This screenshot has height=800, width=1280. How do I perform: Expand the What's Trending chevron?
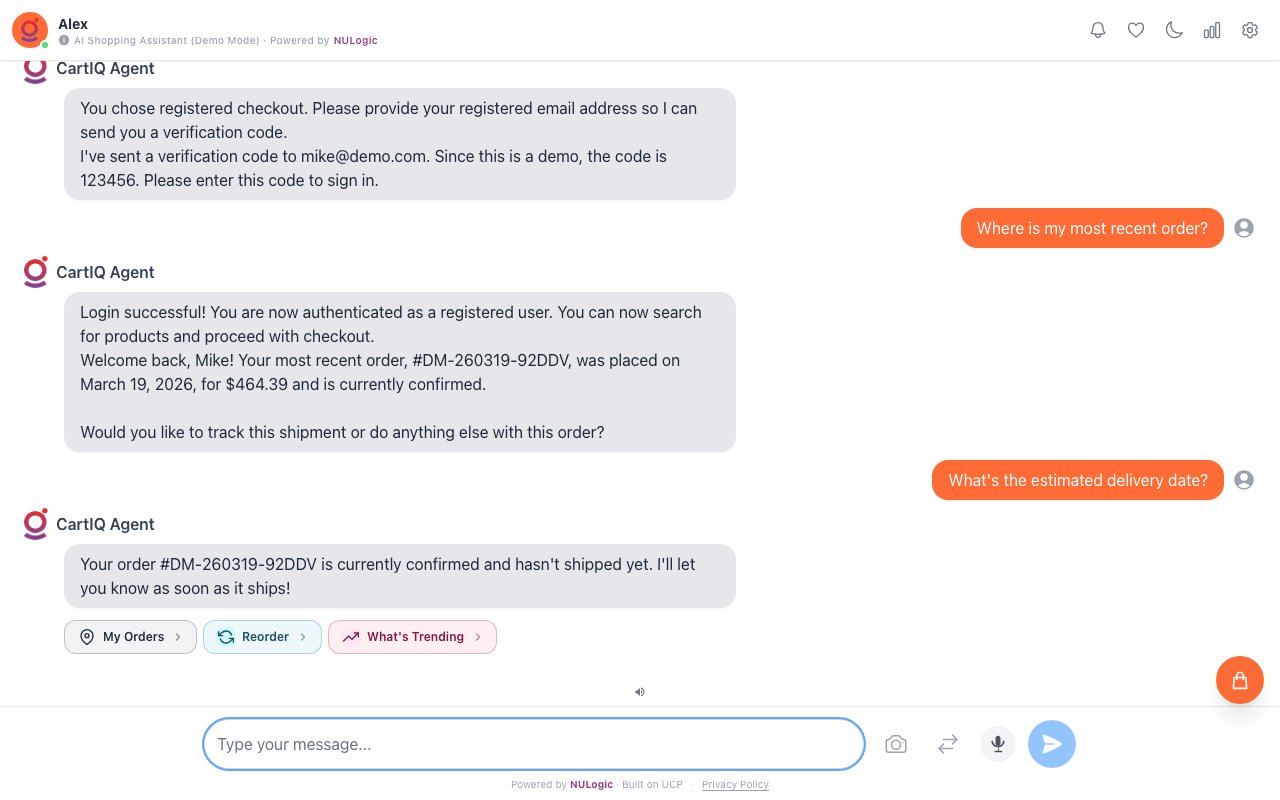tap(478, 637)
